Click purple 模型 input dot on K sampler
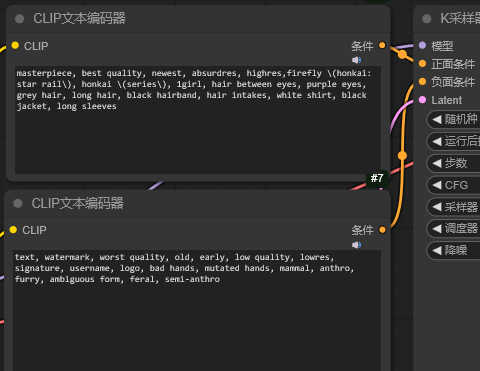 coord(422,45)
